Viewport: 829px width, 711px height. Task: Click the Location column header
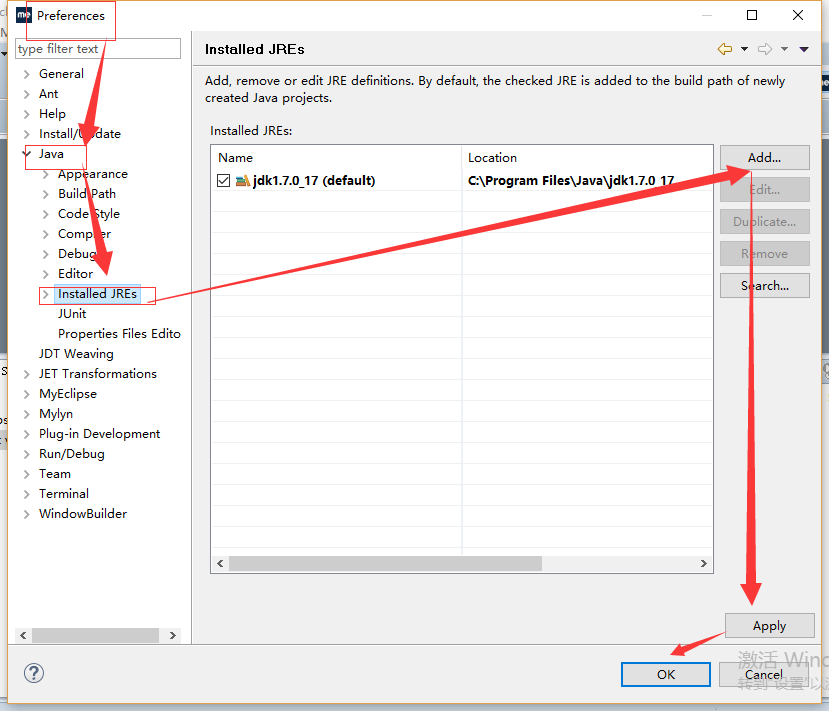click(x=587, y=158)
